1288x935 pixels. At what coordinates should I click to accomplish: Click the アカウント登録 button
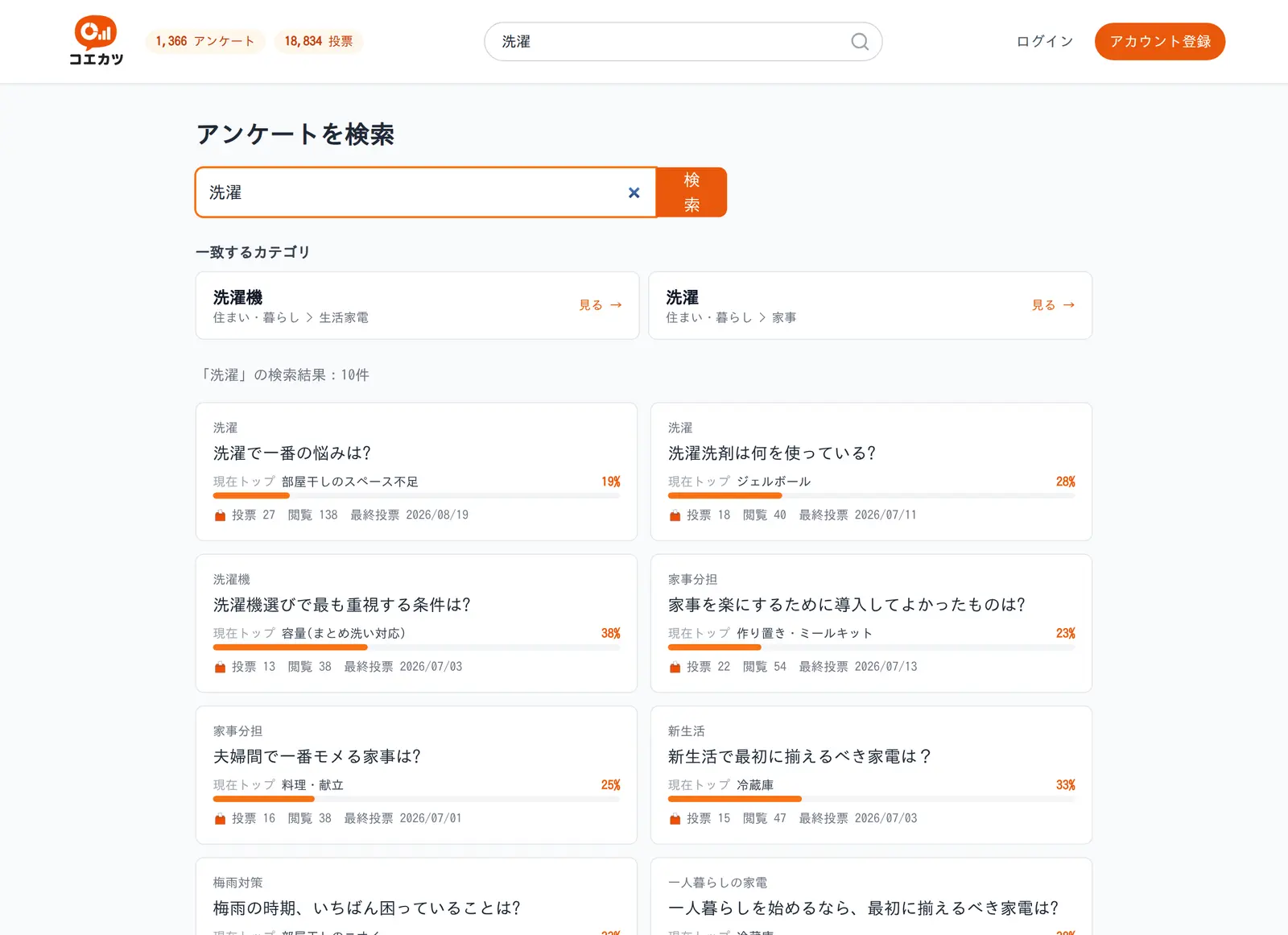coord(1160,41)
